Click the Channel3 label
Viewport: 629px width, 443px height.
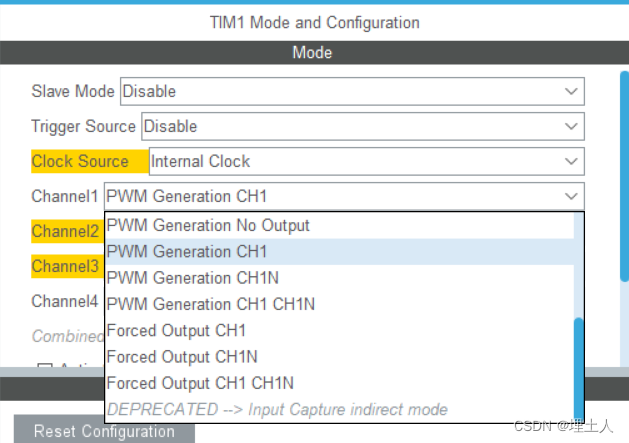[65, 266]
